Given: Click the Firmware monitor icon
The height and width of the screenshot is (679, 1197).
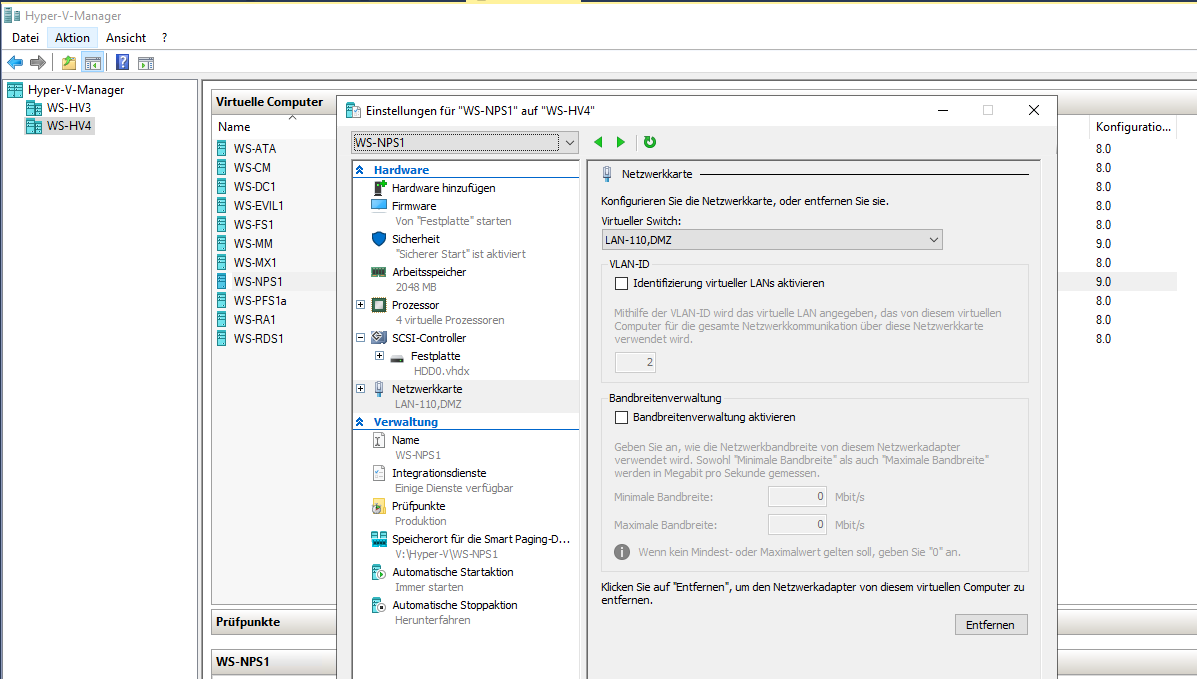Looking at the screenshot, I should point(379,205).
